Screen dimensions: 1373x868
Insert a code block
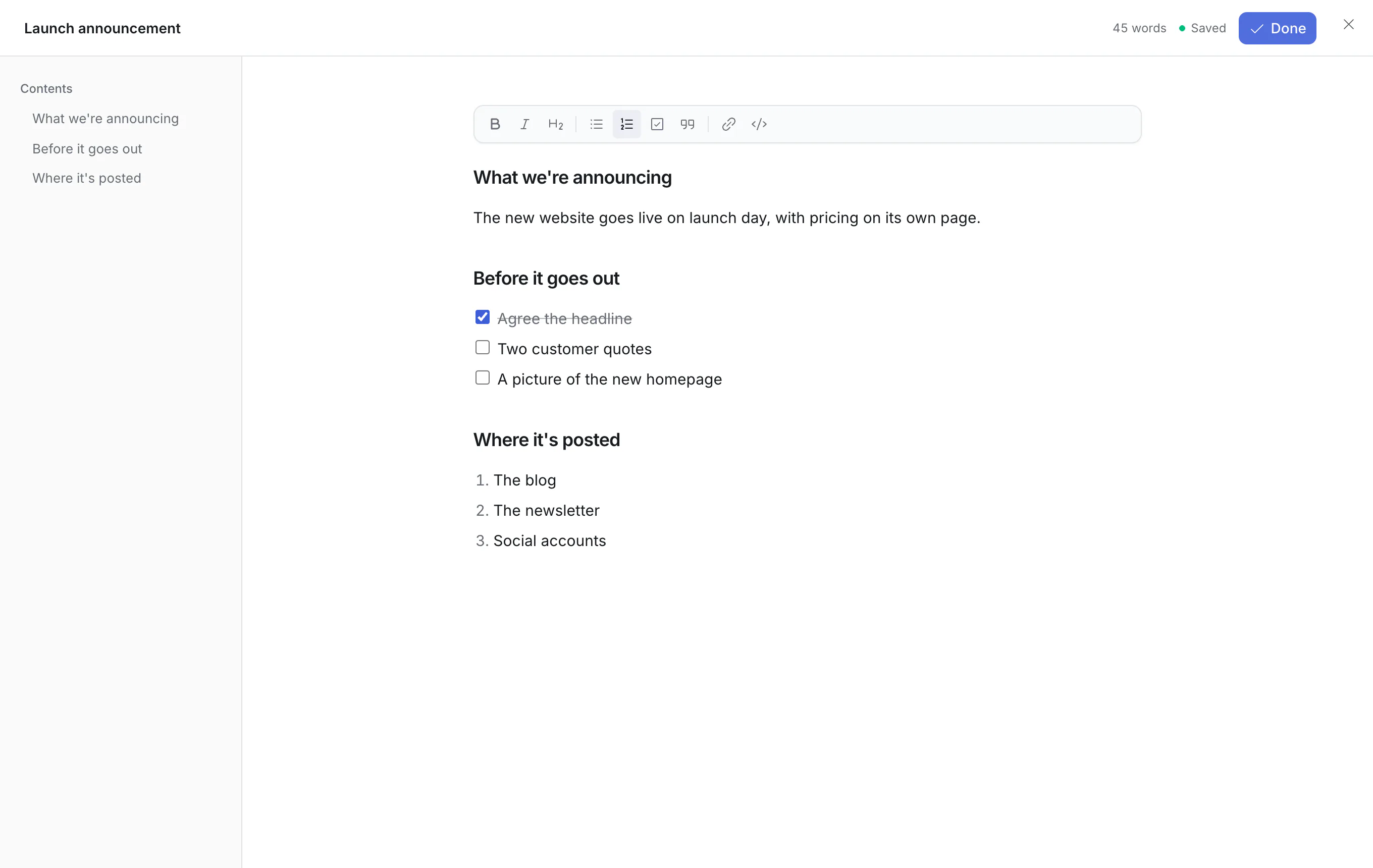tap(759, 124)
